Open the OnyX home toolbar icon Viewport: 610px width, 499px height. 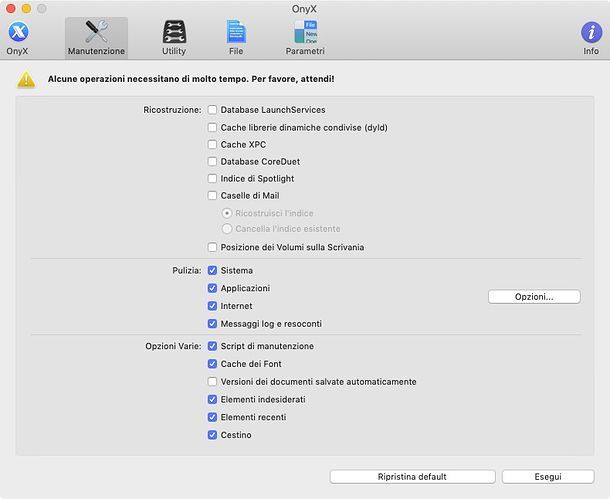[x=18, y=34]
